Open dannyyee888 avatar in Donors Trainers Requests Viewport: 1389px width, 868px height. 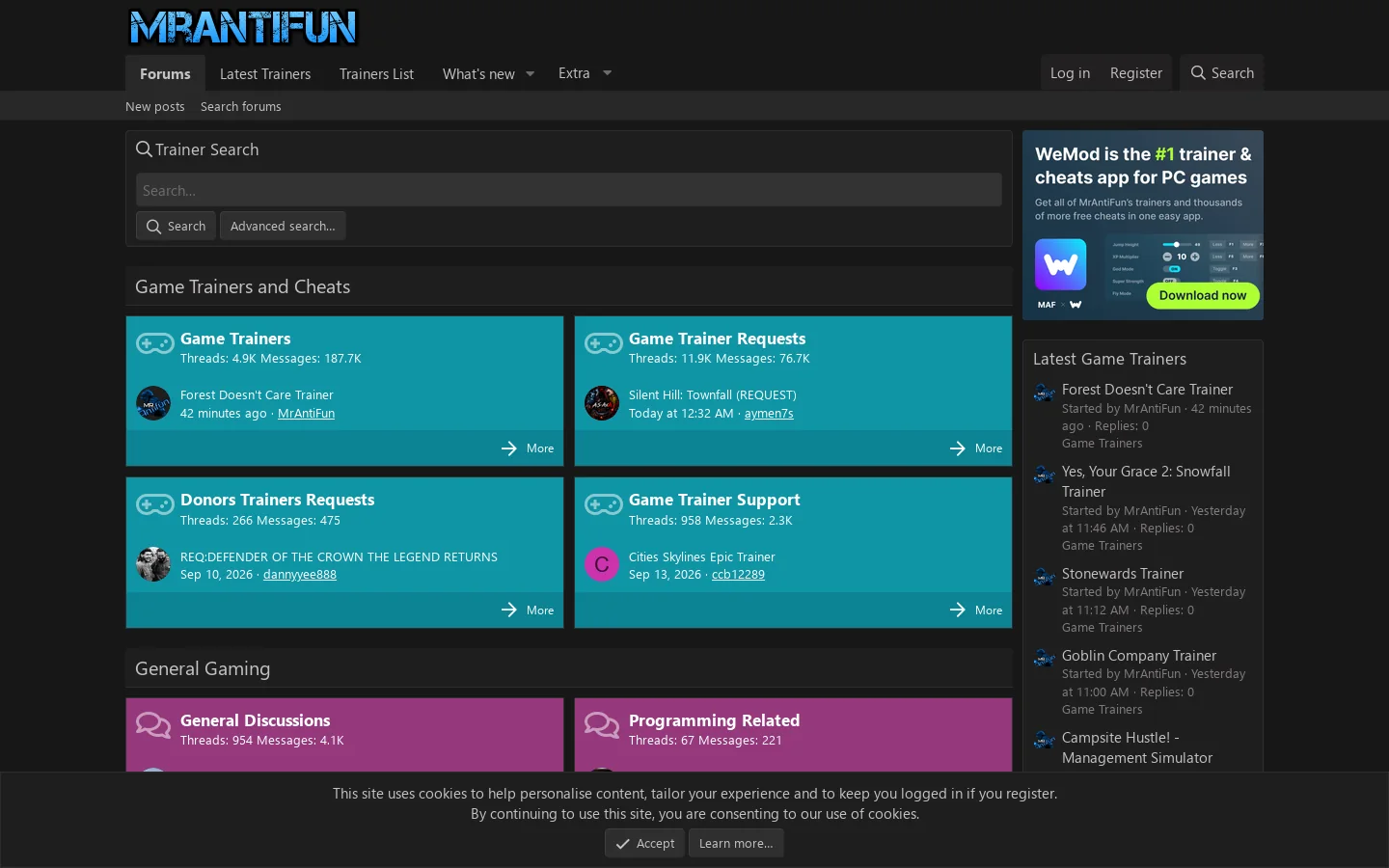point(153,564)
